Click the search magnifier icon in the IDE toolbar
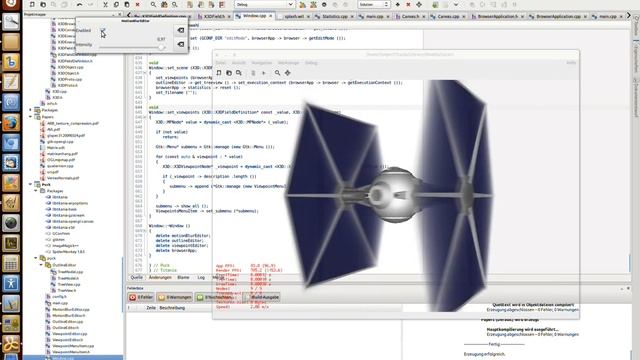This screenshot has height=360, width=640. point(153,4)
